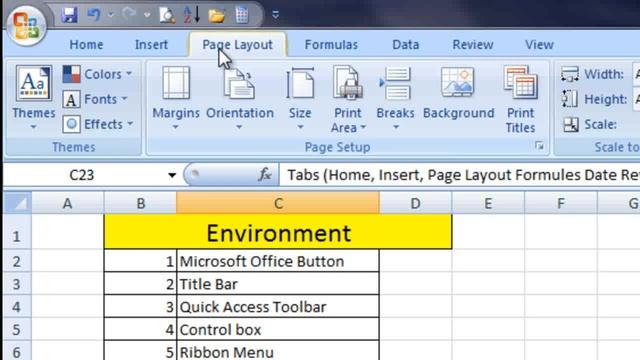This screenshot has height=360, width=640.
Task: Click the Width scale icon
Action: [x=570, y=75]
